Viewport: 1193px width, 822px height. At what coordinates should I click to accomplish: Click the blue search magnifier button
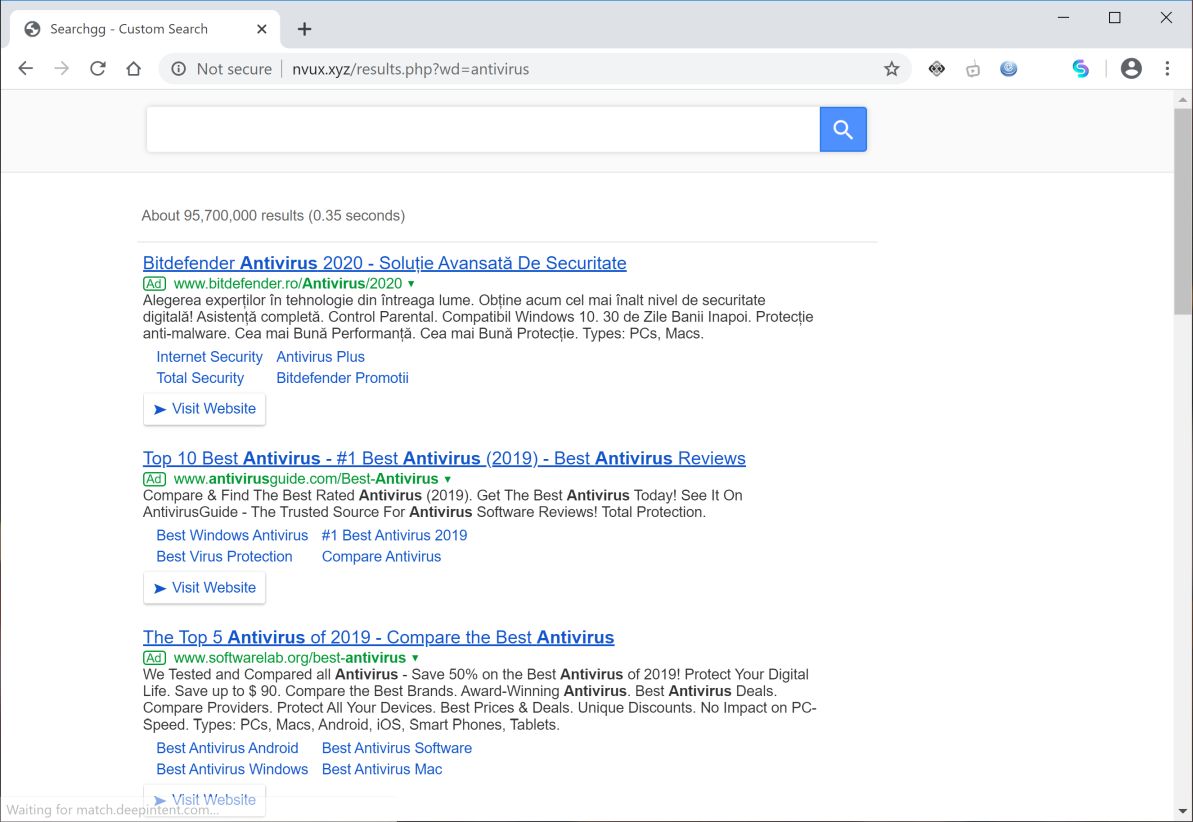pos(843,130)
